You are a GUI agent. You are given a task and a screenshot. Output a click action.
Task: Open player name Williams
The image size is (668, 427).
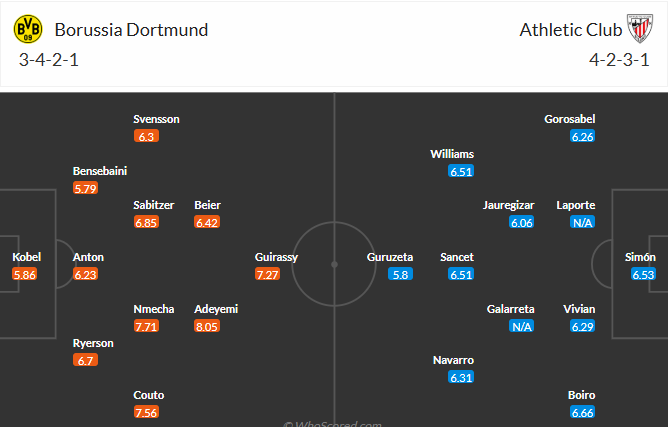[x=452, y=154]
